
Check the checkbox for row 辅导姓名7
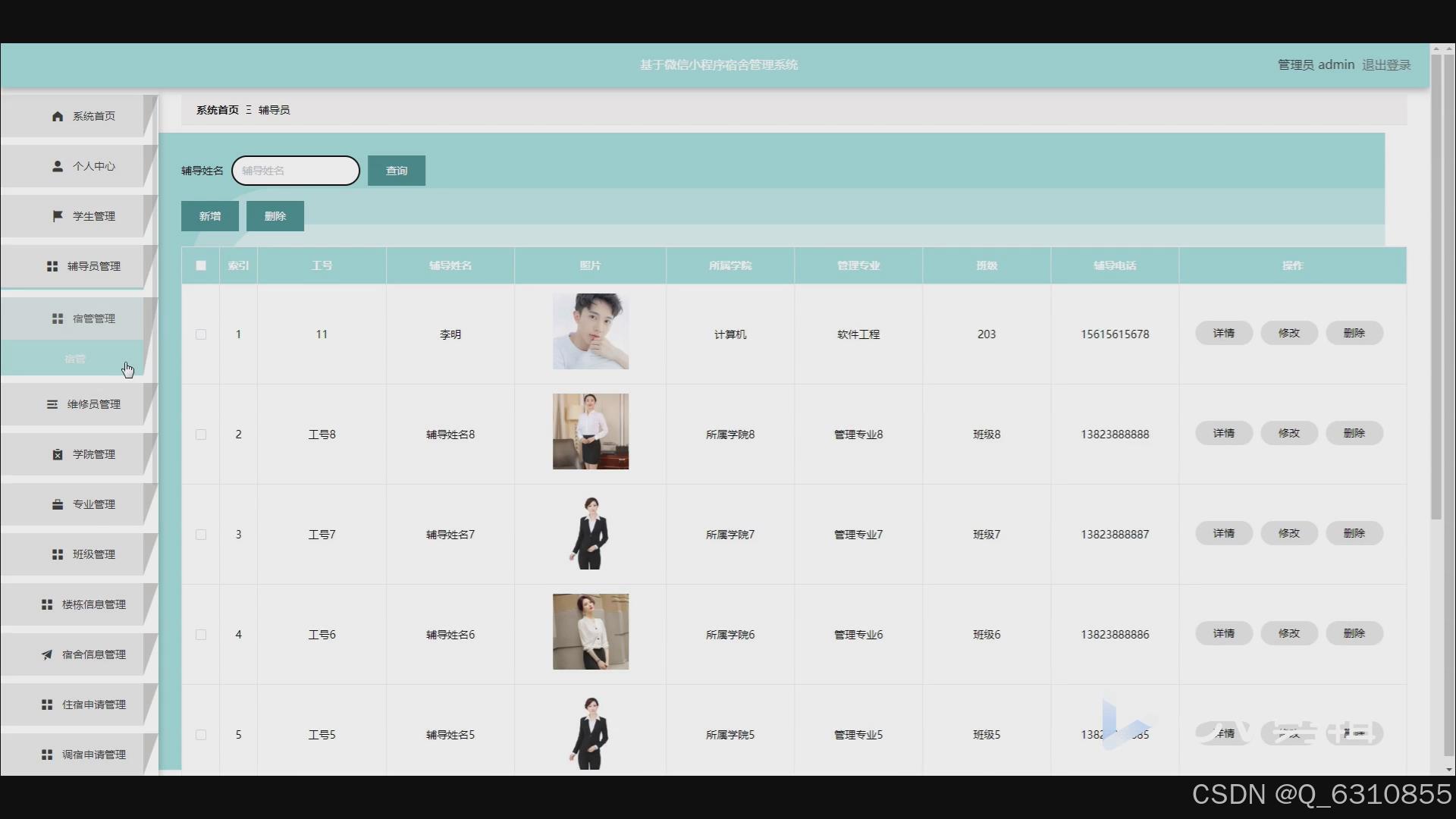[x=201, y=535]
